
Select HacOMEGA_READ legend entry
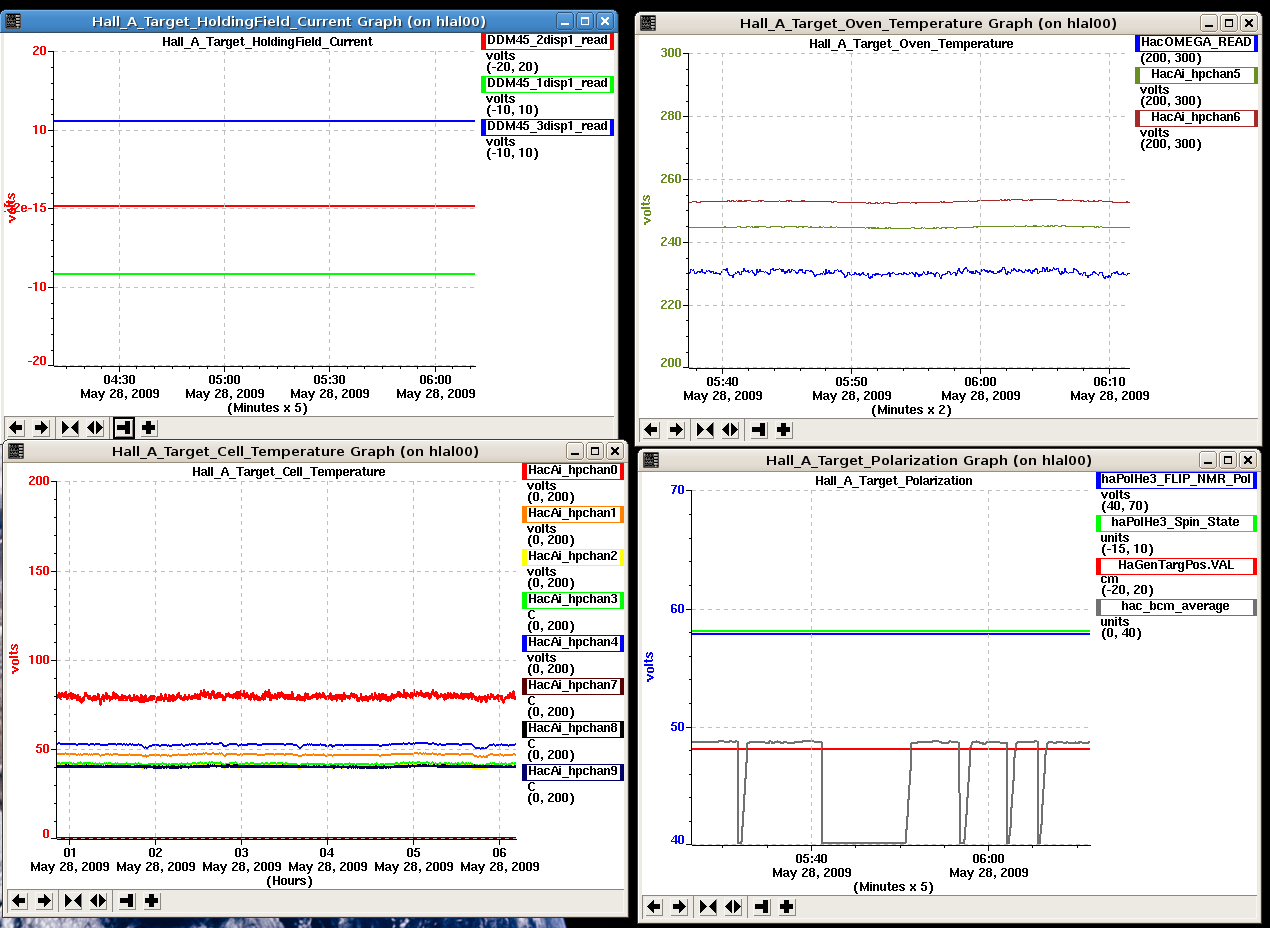point(1196,43)
